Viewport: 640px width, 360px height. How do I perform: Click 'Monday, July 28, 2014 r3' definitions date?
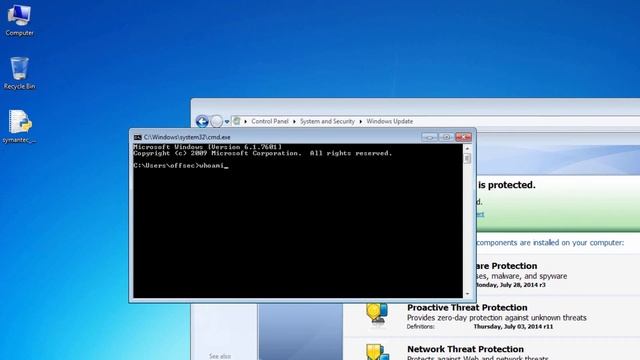511,285
